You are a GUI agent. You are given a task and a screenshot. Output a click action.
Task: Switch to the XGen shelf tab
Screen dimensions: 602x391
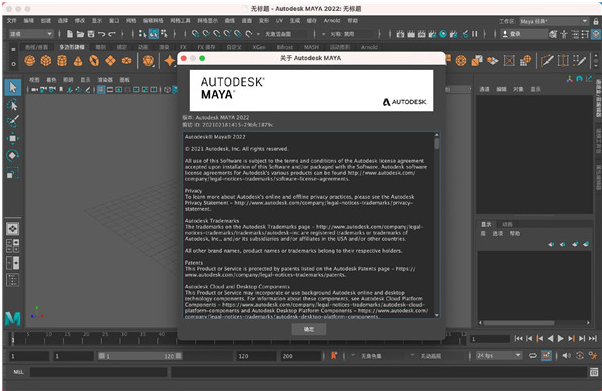(x=259, y=47)
